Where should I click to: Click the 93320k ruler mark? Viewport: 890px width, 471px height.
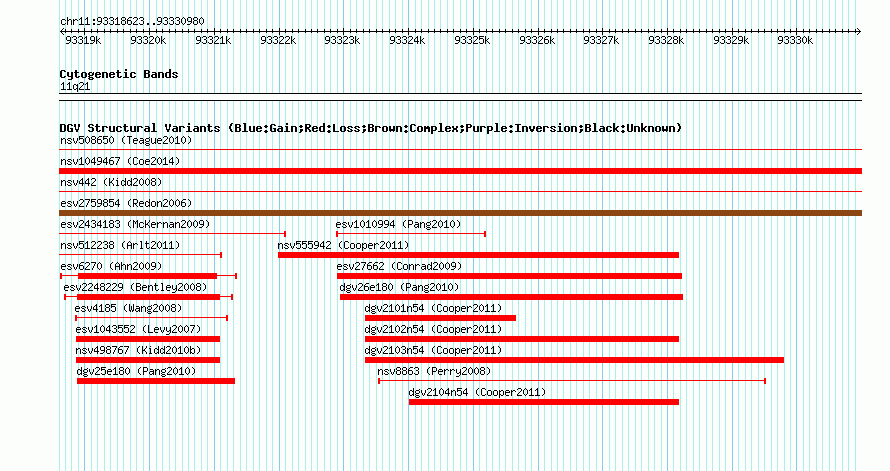(148, 40)
